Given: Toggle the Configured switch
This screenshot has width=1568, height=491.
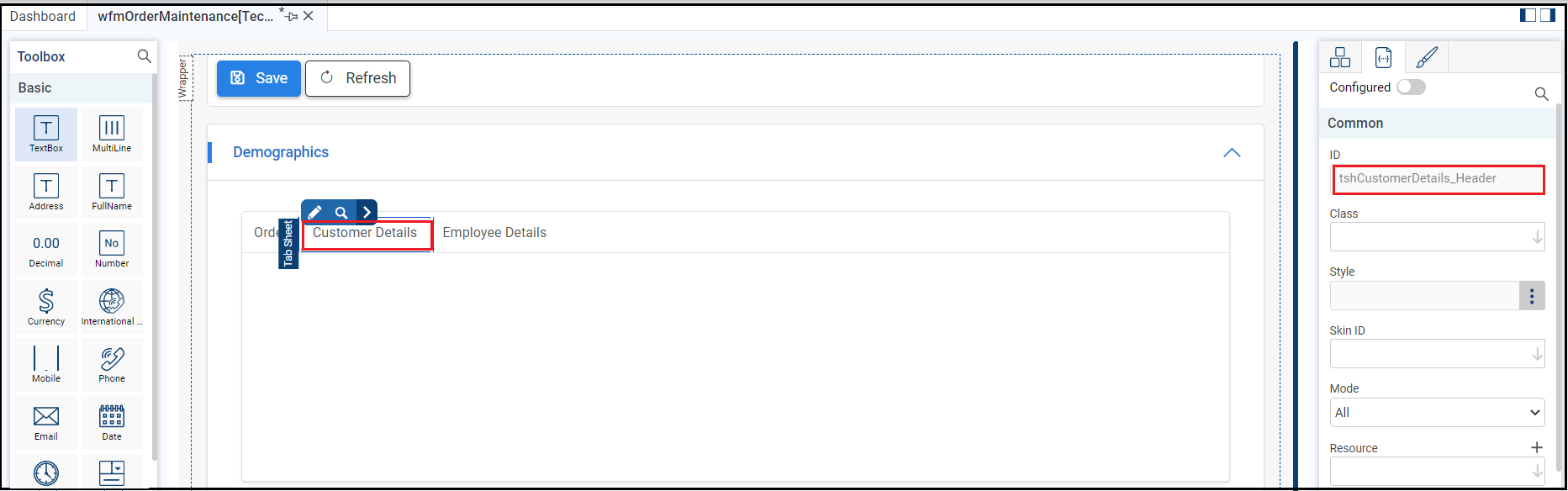Looking at the screenshot, I should click(x=1411, y=87).
